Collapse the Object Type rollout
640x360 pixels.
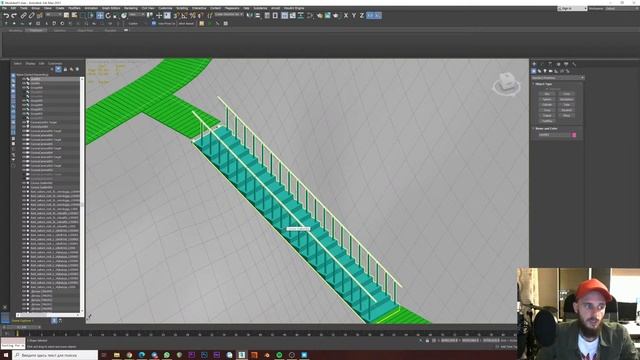[x=544, y=84]
